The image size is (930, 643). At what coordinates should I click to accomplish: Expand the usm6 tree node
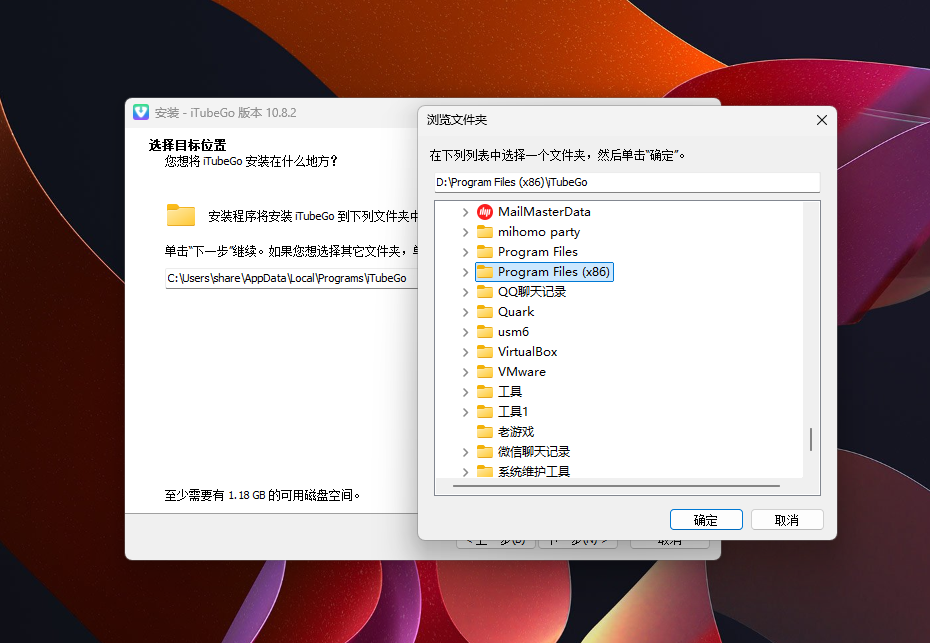[466, 332]
